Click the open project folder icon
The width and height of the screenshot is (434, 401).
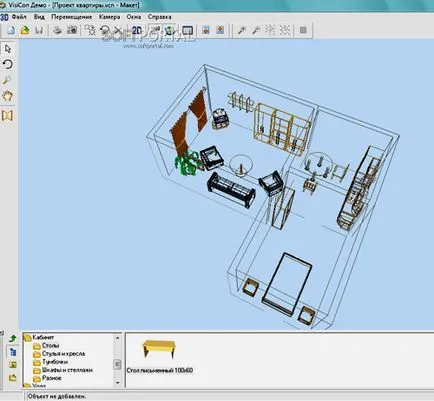click(x=25, y=31)
